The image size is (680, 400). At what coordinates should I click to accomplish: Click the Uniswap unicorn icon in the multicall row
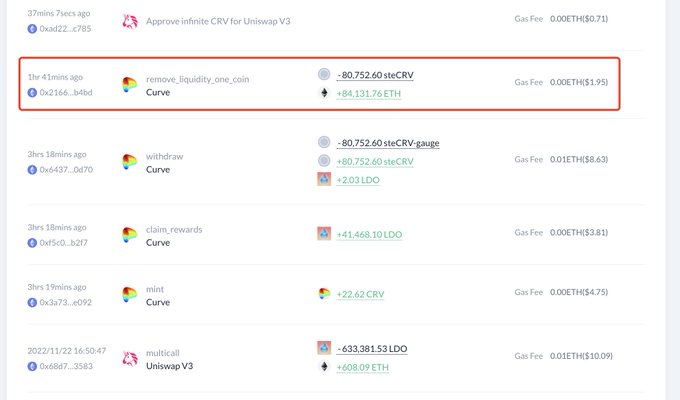(x=130, y=359)
